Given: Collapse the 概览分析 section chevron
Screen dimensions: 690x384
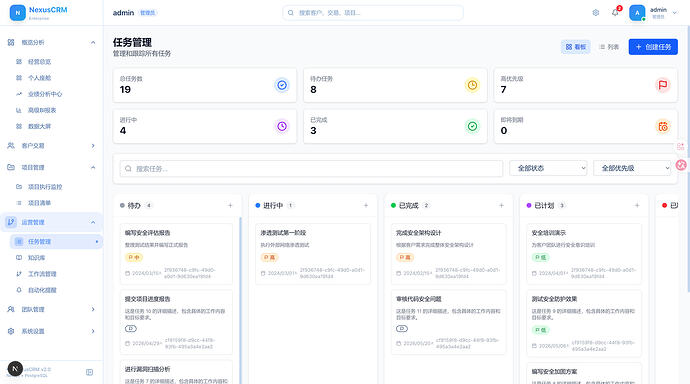Looking at the screenshot, I should (x=93, y=42).
